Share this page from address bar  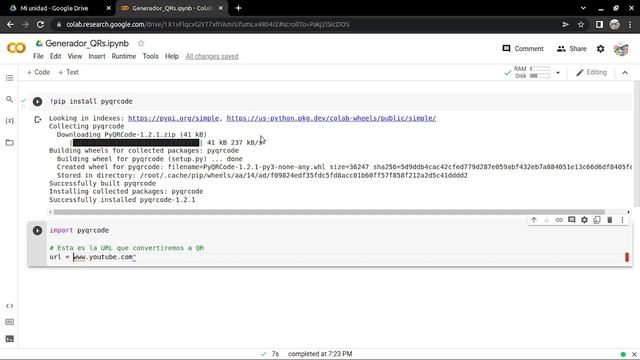click(565, 24)
